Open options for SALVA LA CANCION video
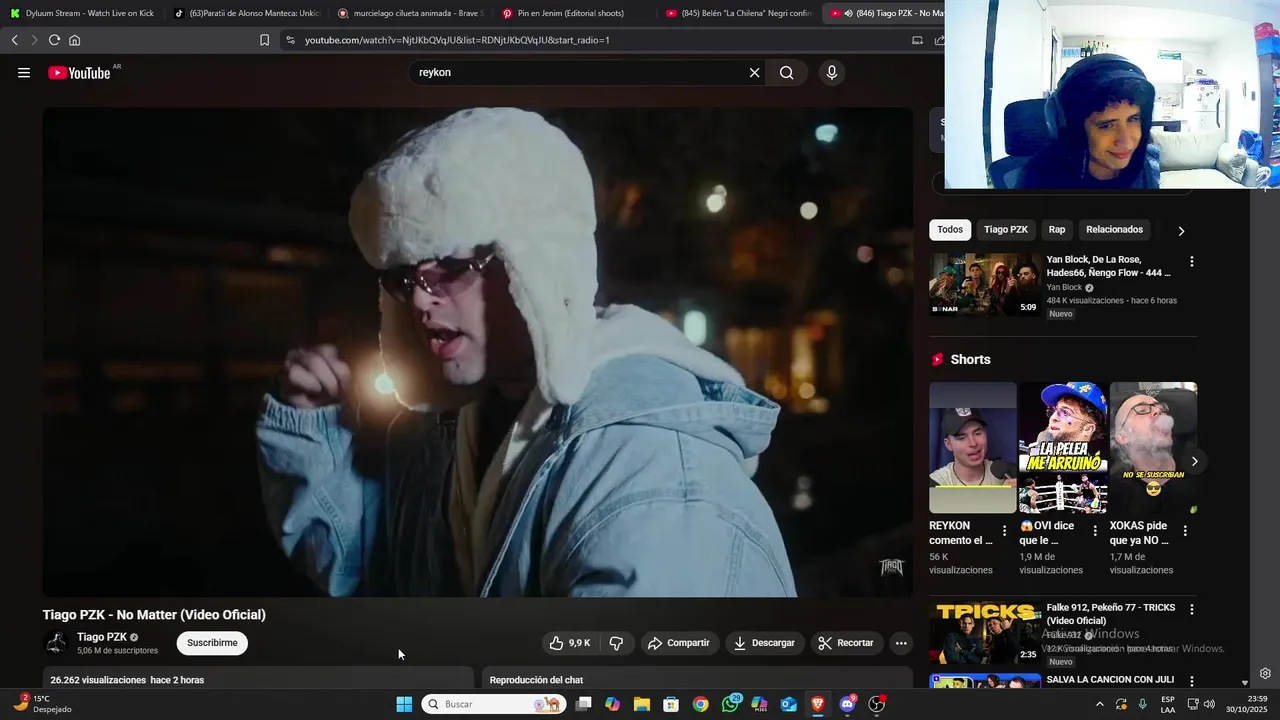1280x720 pixels. (x=1191, y=681)
